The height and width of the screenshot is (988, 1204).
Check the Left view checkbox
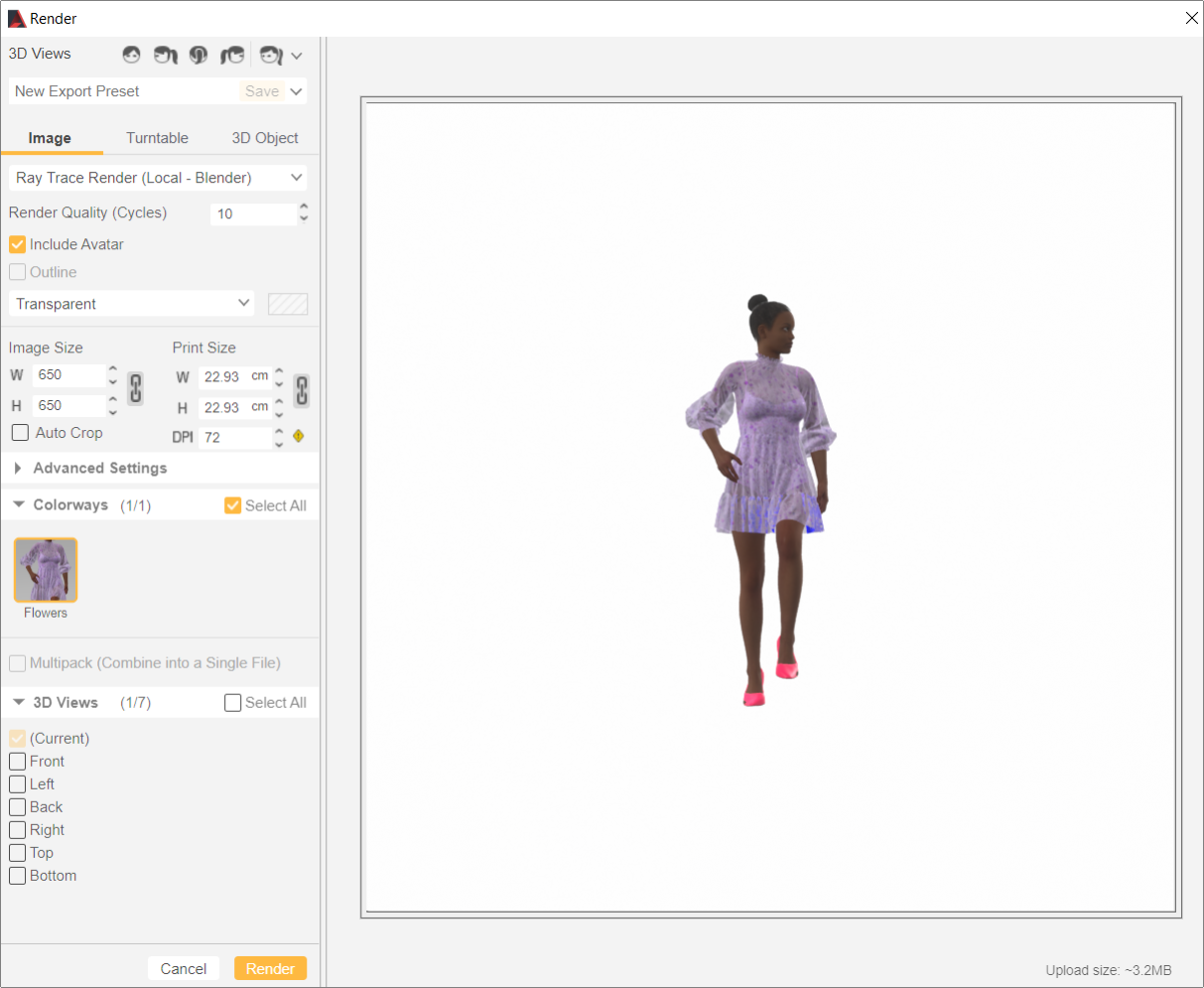(17, 784)
